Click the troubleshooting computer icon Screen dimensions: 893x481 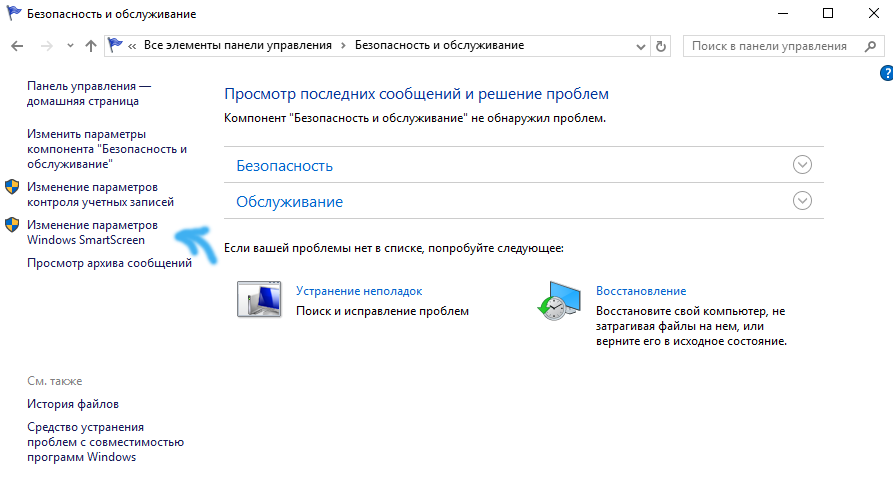click(259, 299)
